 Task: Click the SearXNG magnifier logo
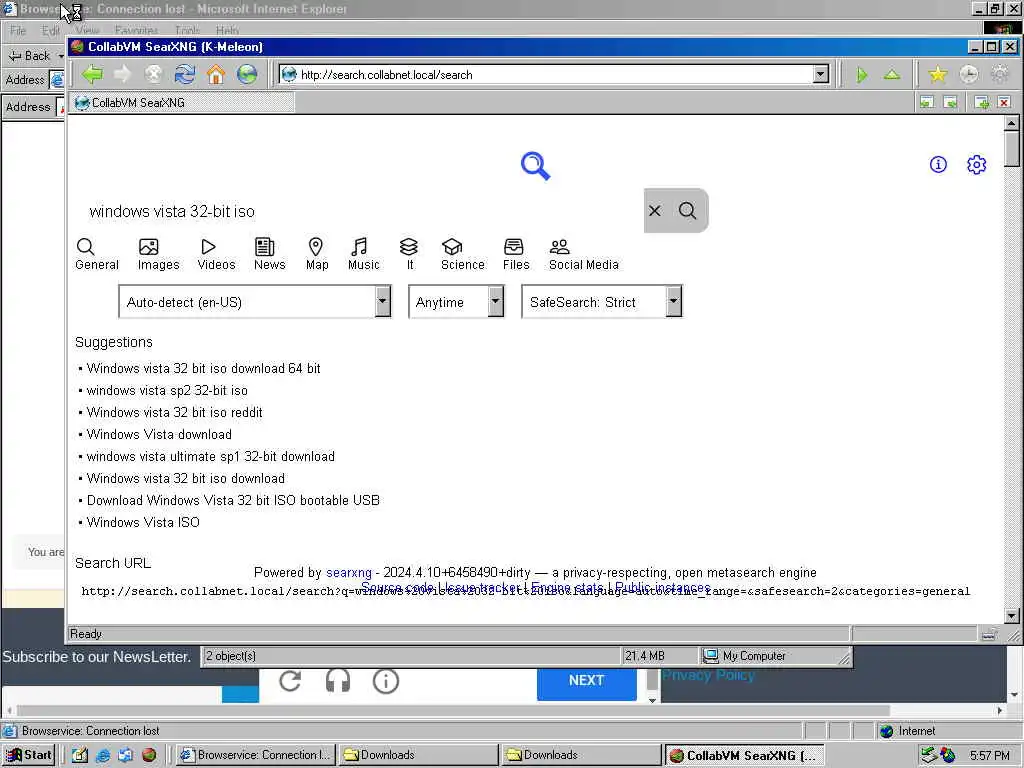[536, 165]
